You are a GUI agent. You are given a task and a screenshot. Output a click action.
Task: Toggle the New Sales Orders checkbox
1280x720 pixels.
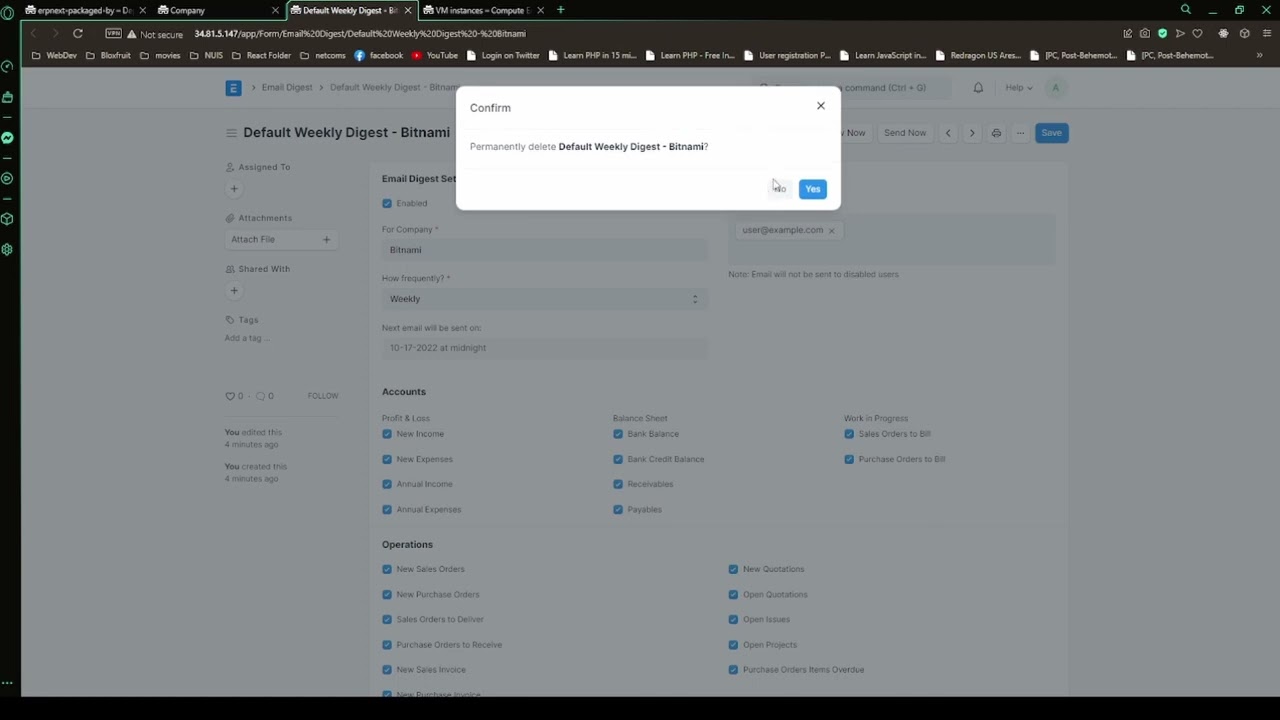pos(387,569)
